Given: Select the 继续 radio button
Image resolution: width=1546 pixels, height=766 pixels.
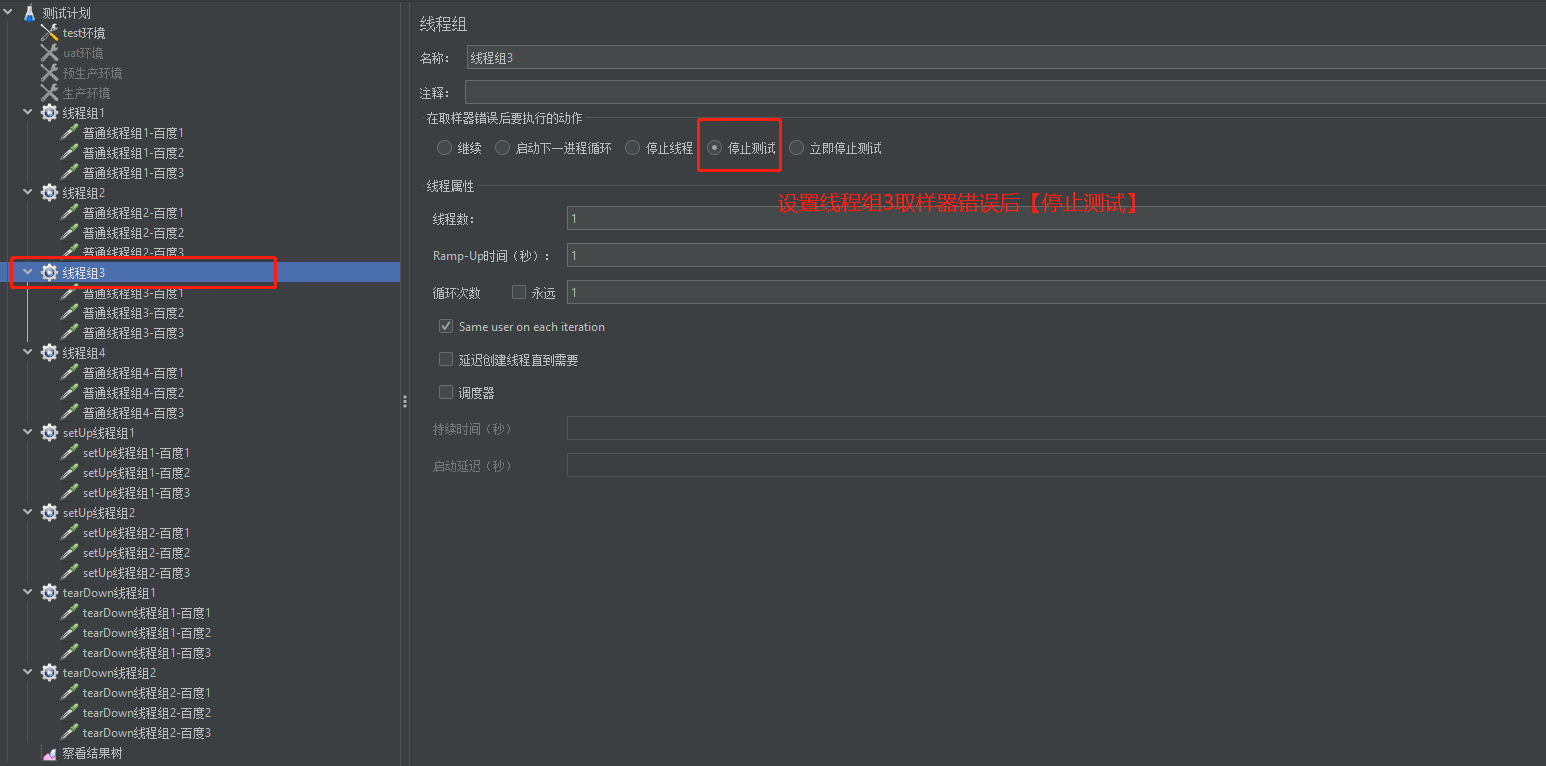Looking at the screenshot, I should click(x=445, y=148).
